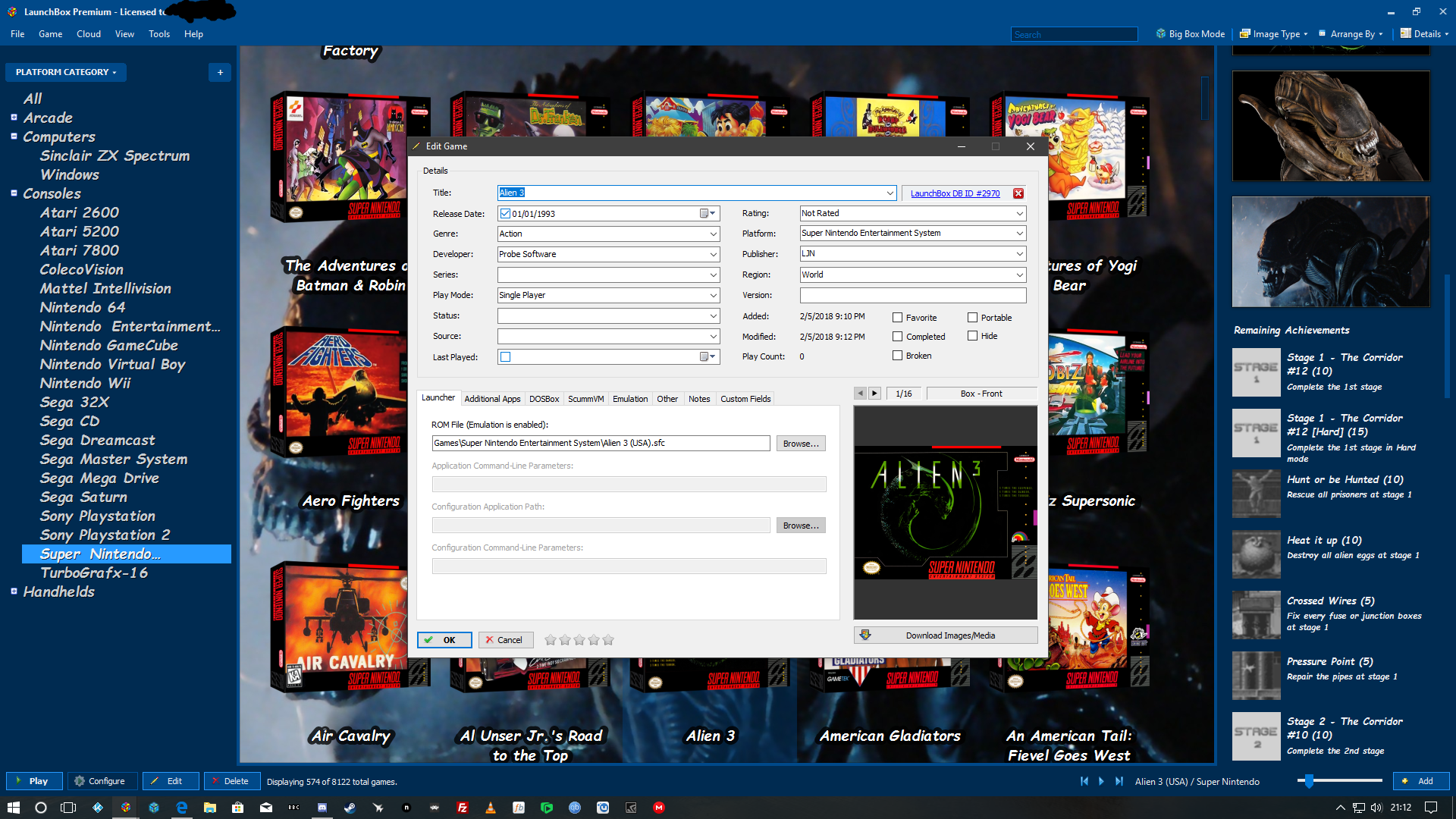The height and width of the screenshot is (819, 1456).
Task: Open the Platform dropdown
Action: coord(1019,234)
